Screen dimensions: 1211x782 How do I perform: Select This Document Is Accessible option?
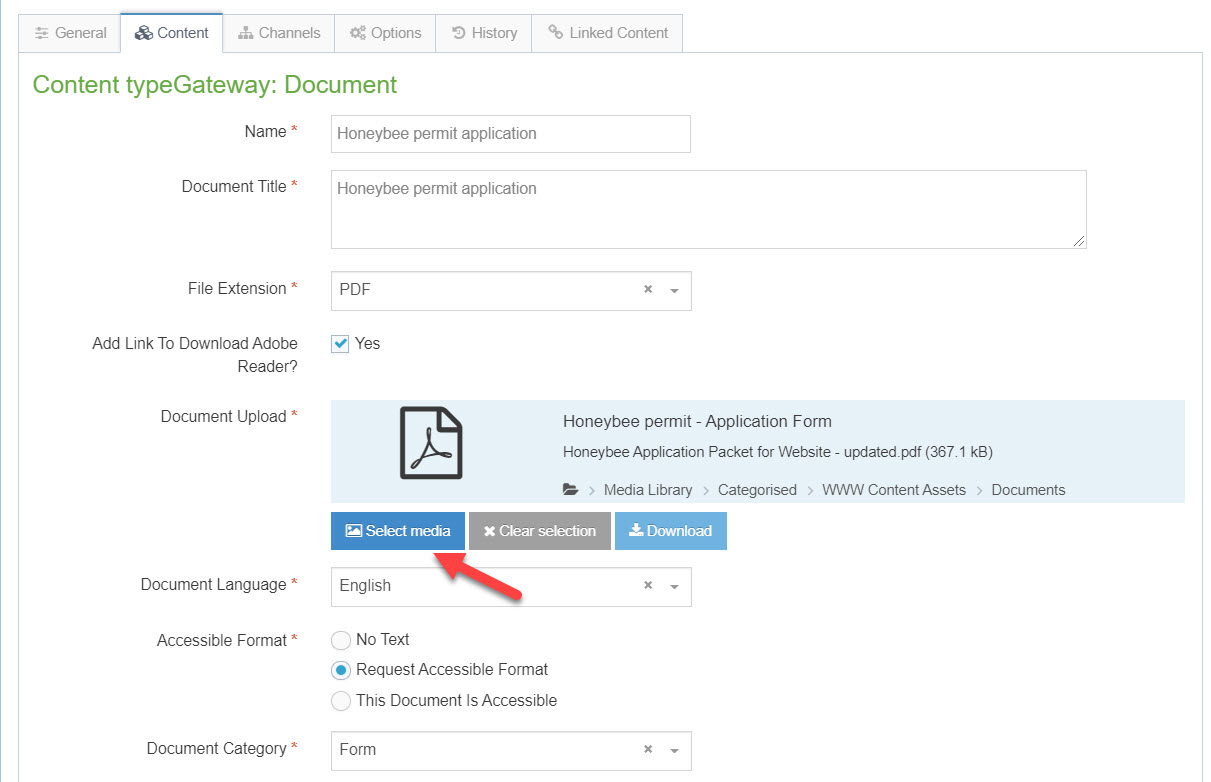(341, 701)
